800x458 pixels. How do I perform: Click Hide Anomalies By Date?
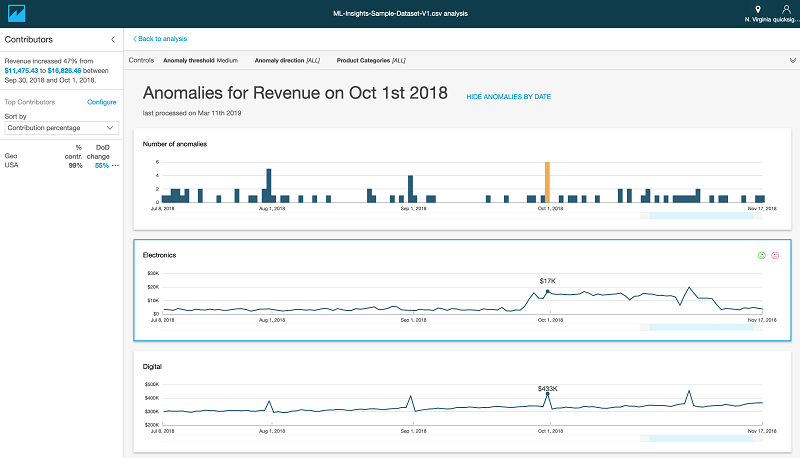pyautogui.click(x=508, y=97)
